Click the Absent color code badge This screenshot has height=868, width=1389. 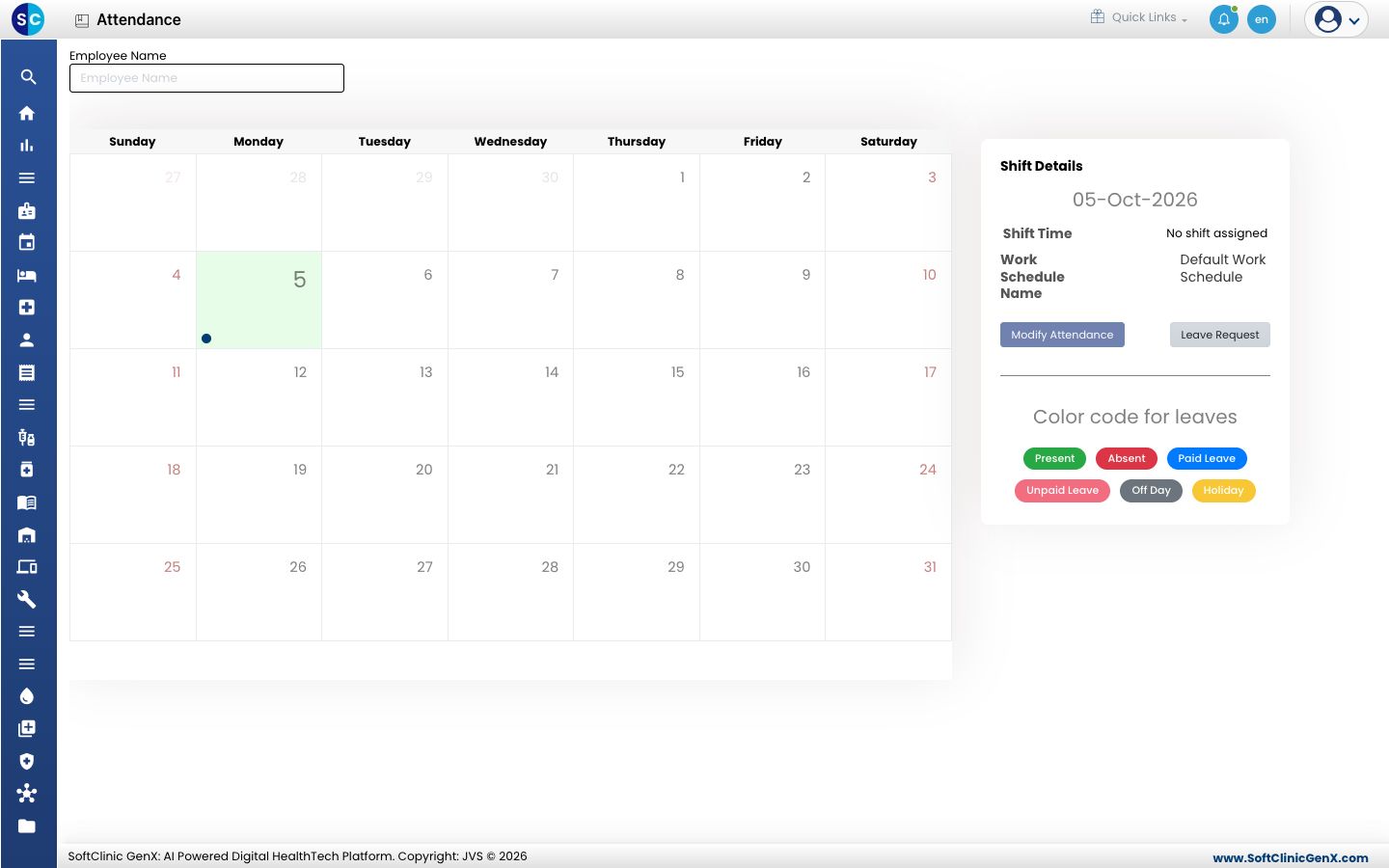tap(1127, 458)
